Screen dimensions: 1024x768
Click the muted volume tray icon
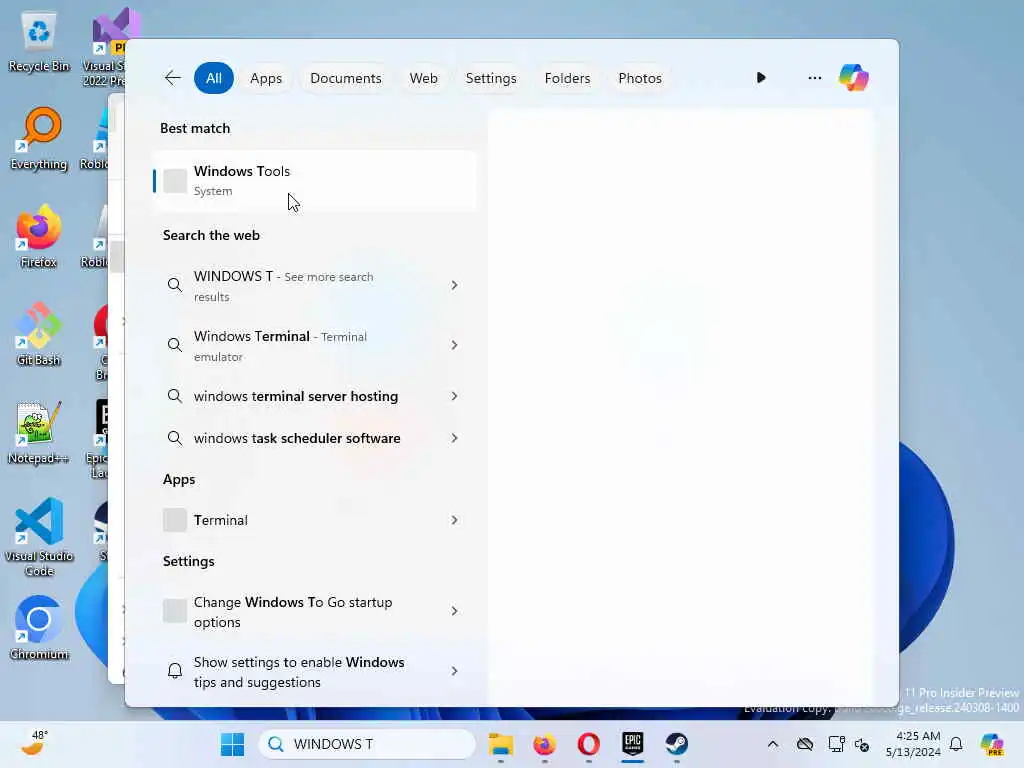pyautogui.click(x=861, y=744)
